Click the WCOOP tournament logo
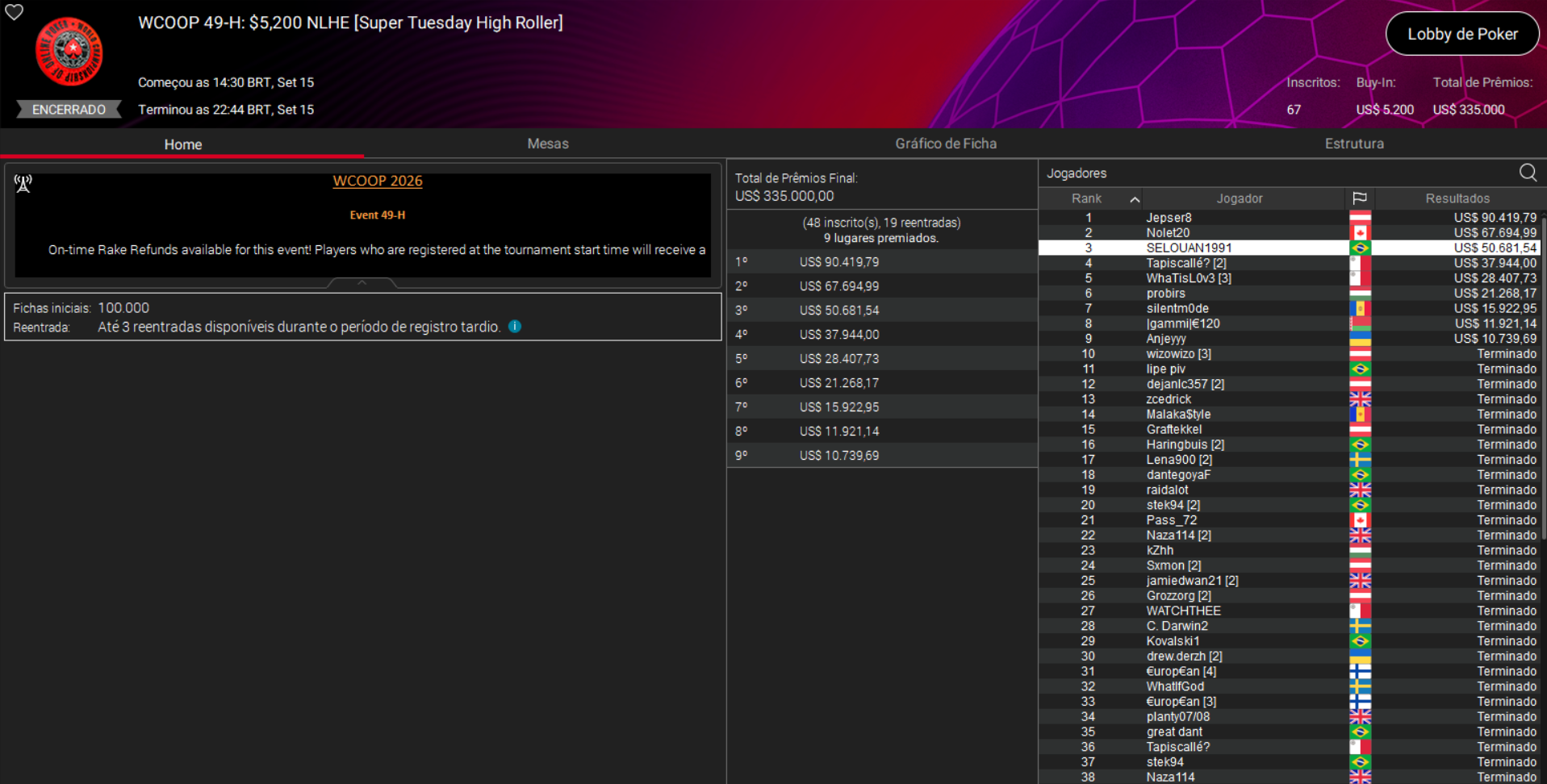This screenshot has width=1547, height=784. point(69,52)
